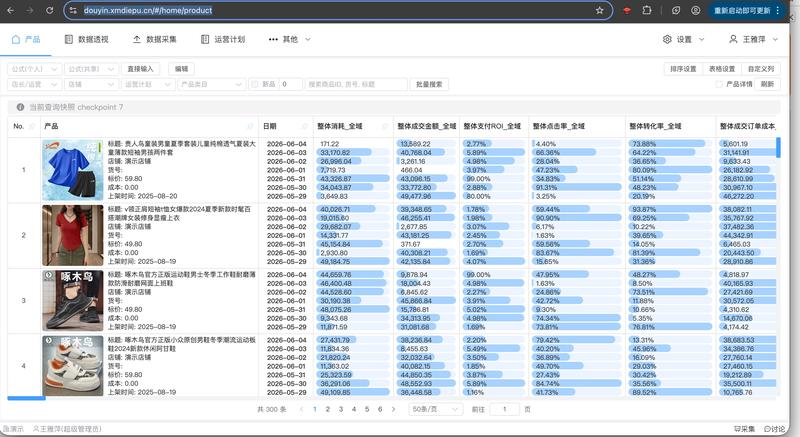Open the browser profile avatar icon
This screenshot has width=800, height=437.
(695, 10)
